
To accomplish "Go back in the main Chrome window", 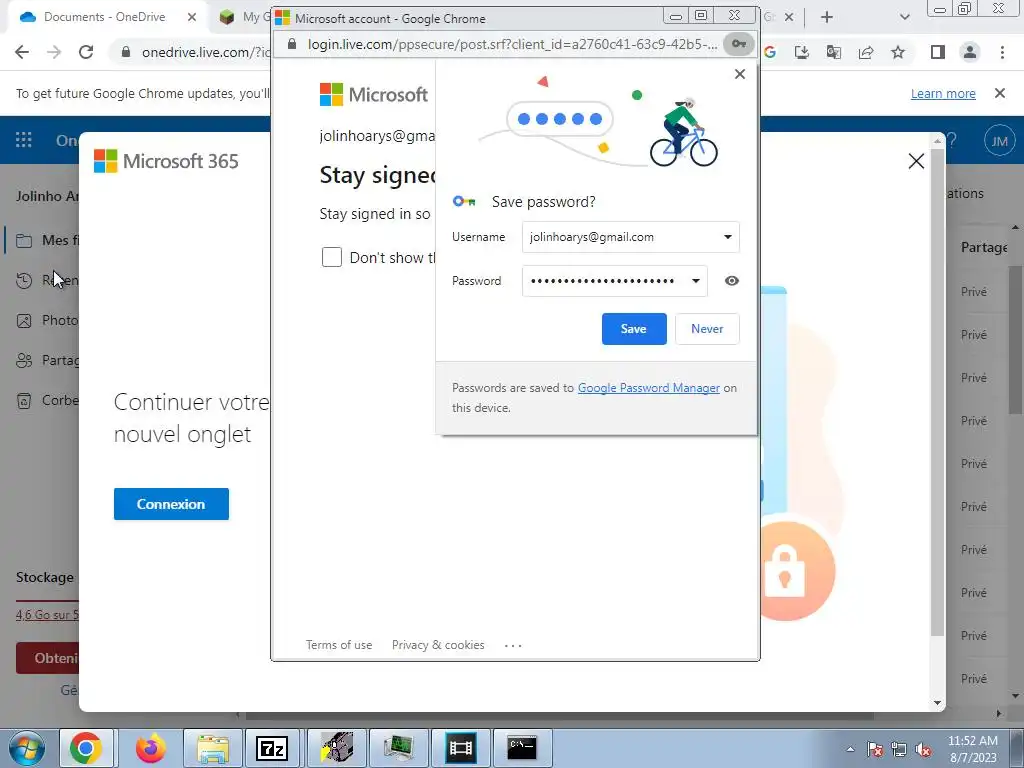I will pyautogui.click(x=22, y=52).
